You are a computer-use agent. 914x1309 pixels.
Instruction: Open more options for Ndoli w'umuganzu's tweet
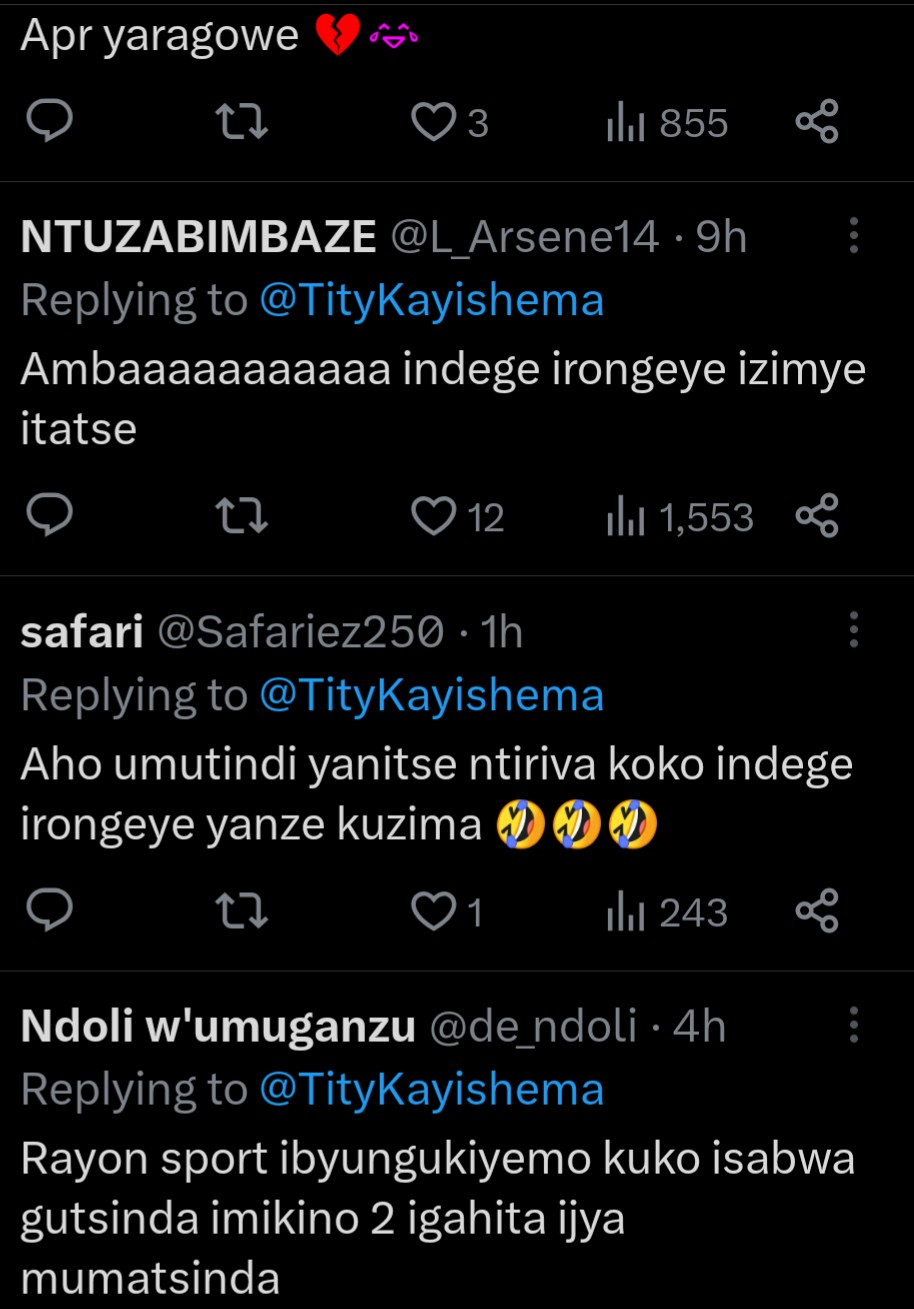[x=854, y=1026]
